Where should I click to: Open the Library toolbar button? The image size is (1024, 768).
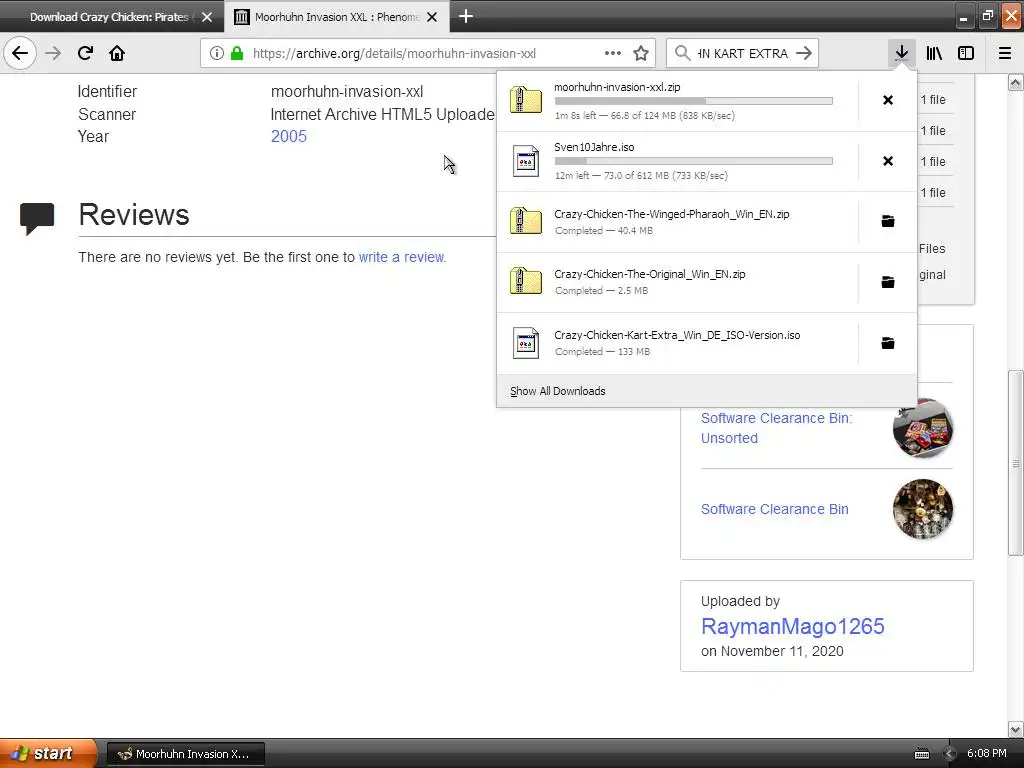[x=934, y=53]
